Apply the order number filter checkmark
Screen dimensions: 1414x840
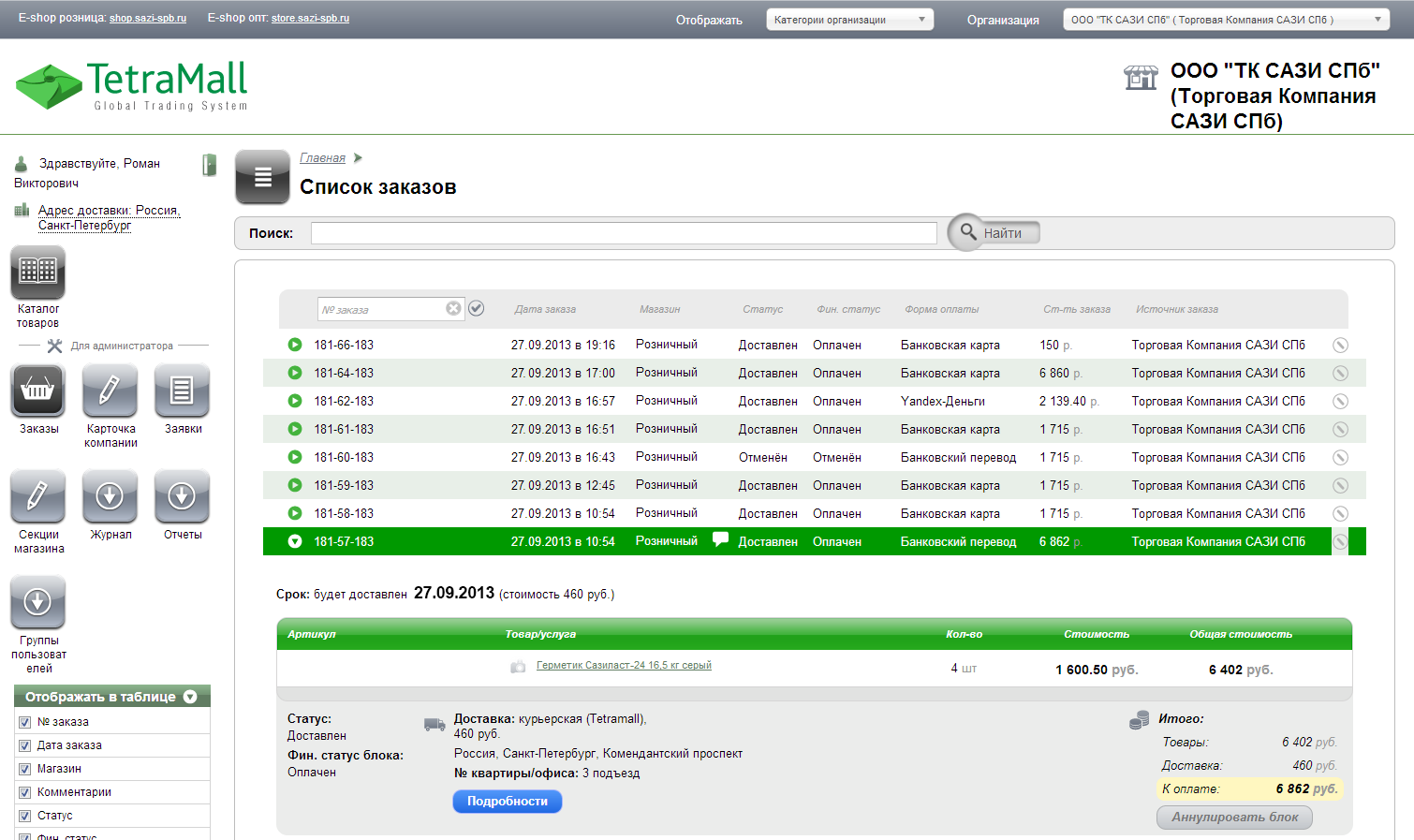pyautogui.click(x=477, y=308)
